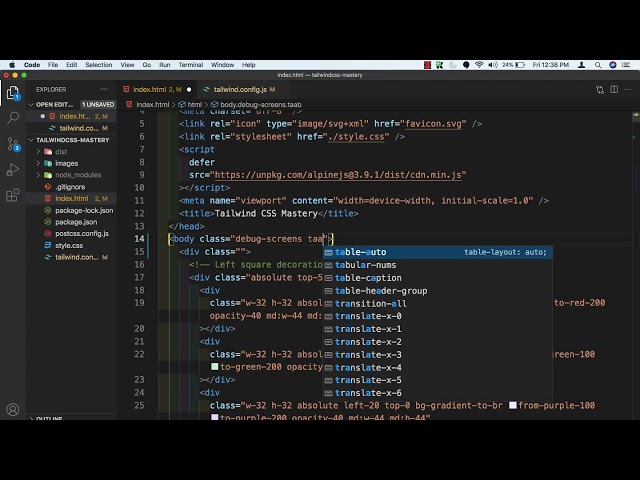Open Source Control view icon
The height and width of the screenshot is (480, 640).
pyautogui.click(x=13, y=144)
